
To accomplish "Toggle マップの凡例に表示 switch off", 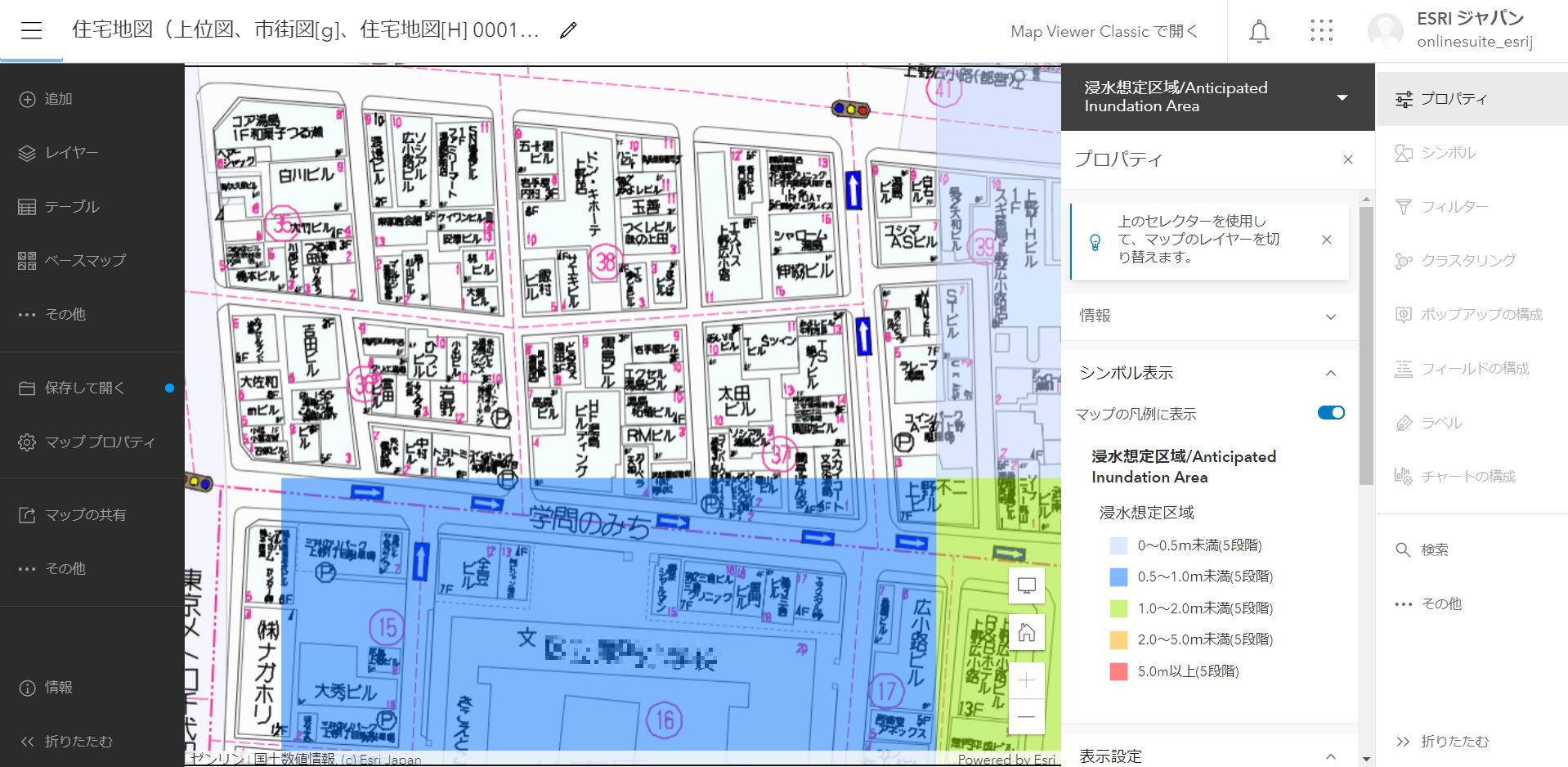I will pyautogui.click(x=1330, y=413).
